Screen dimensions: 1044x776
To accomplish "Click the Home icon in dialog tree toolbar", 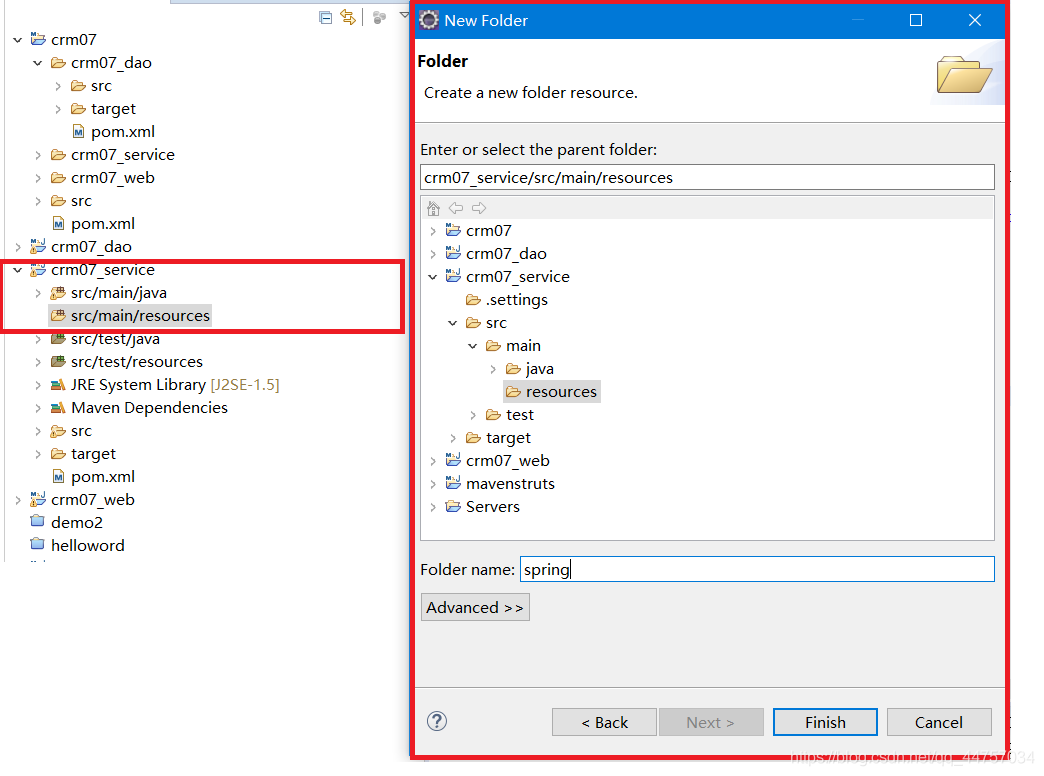I will 433,208.
